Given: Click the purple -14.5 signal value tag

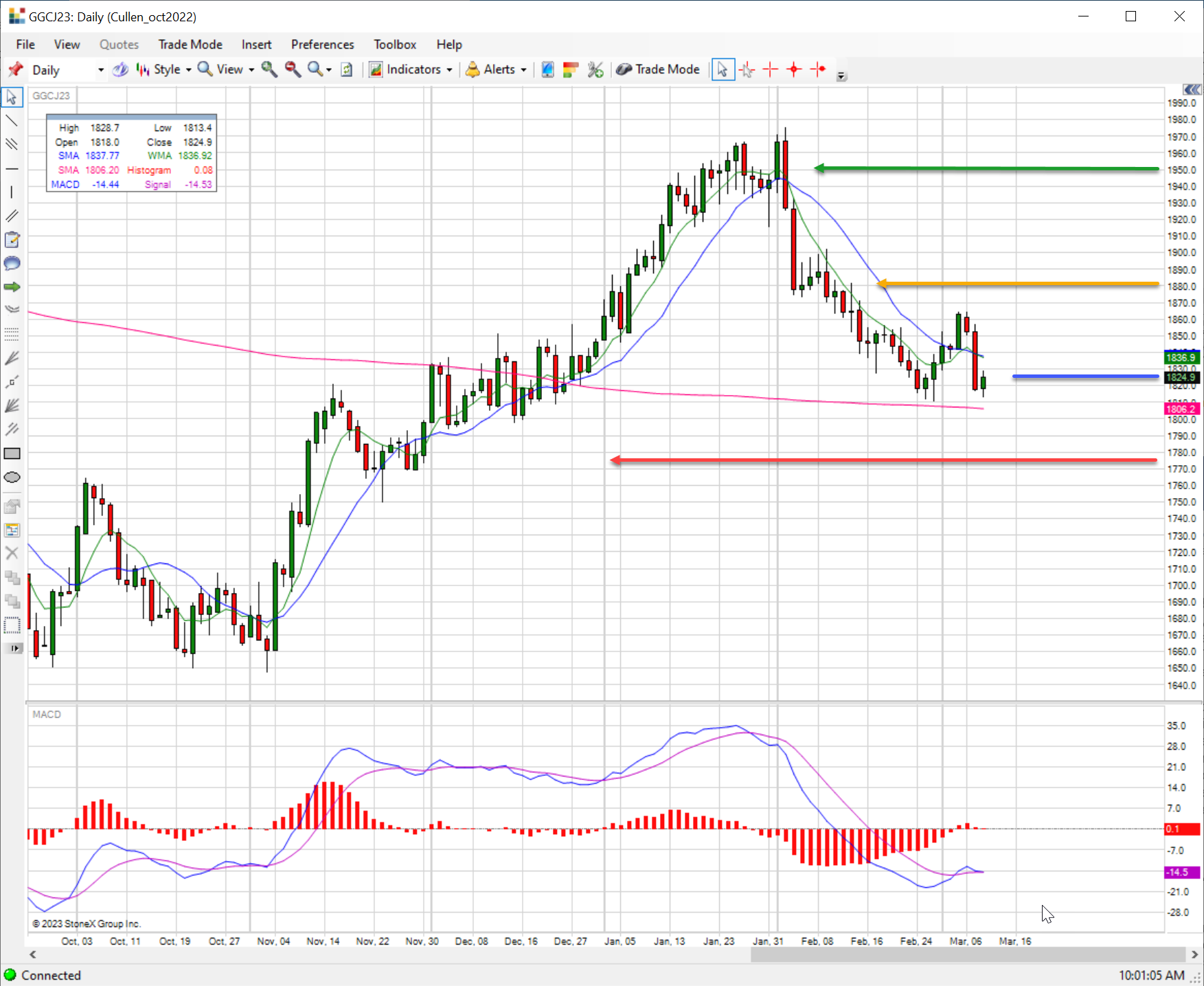Looking at the screenshot, I should tap(1182, 872).
